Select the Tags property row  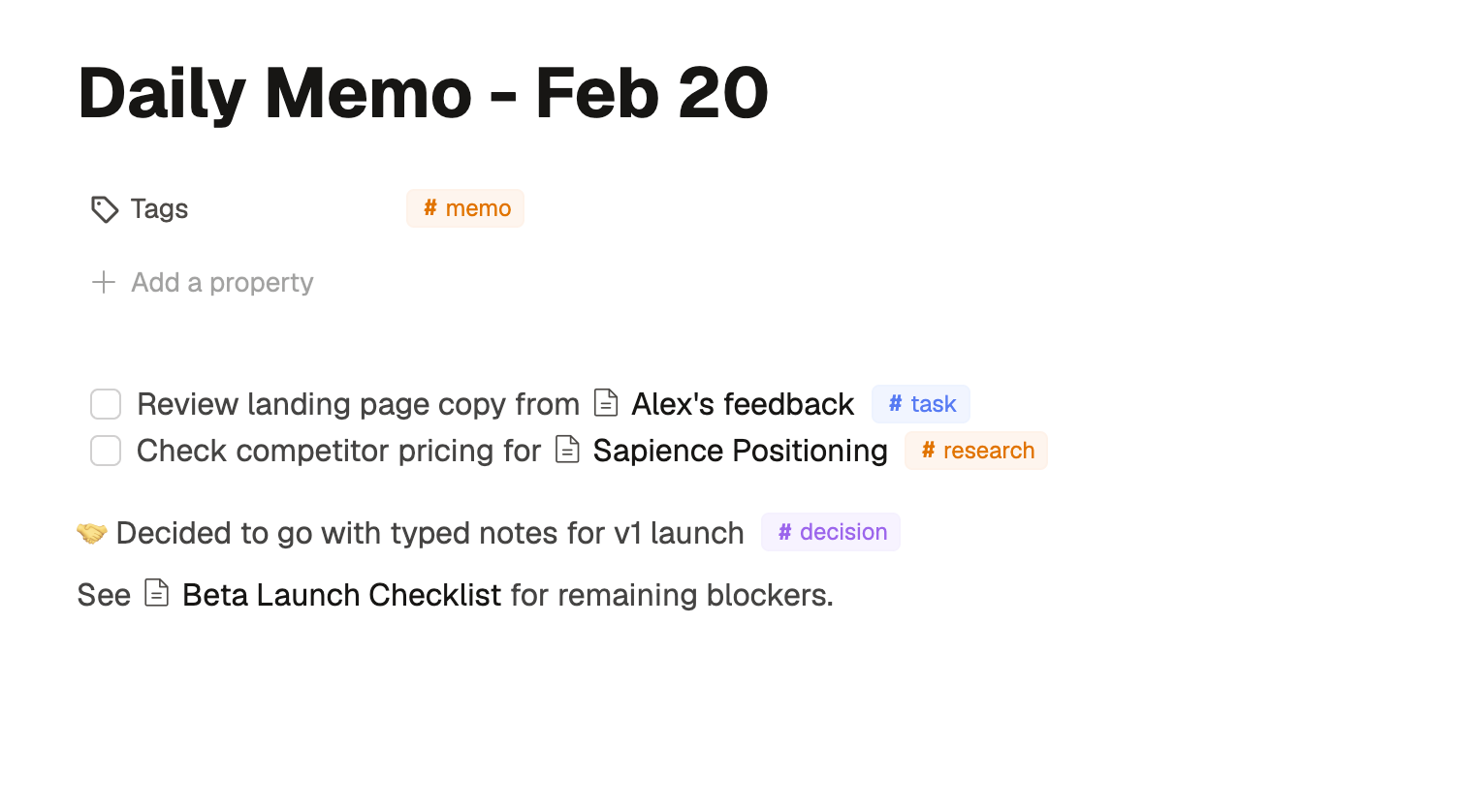(158, 208)
